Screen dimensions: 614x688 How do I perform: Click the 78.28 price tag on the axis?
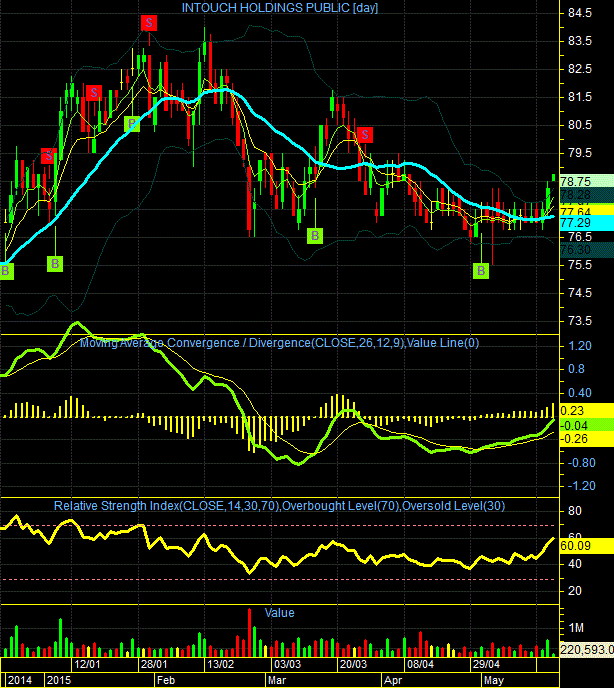coord(587,194)
